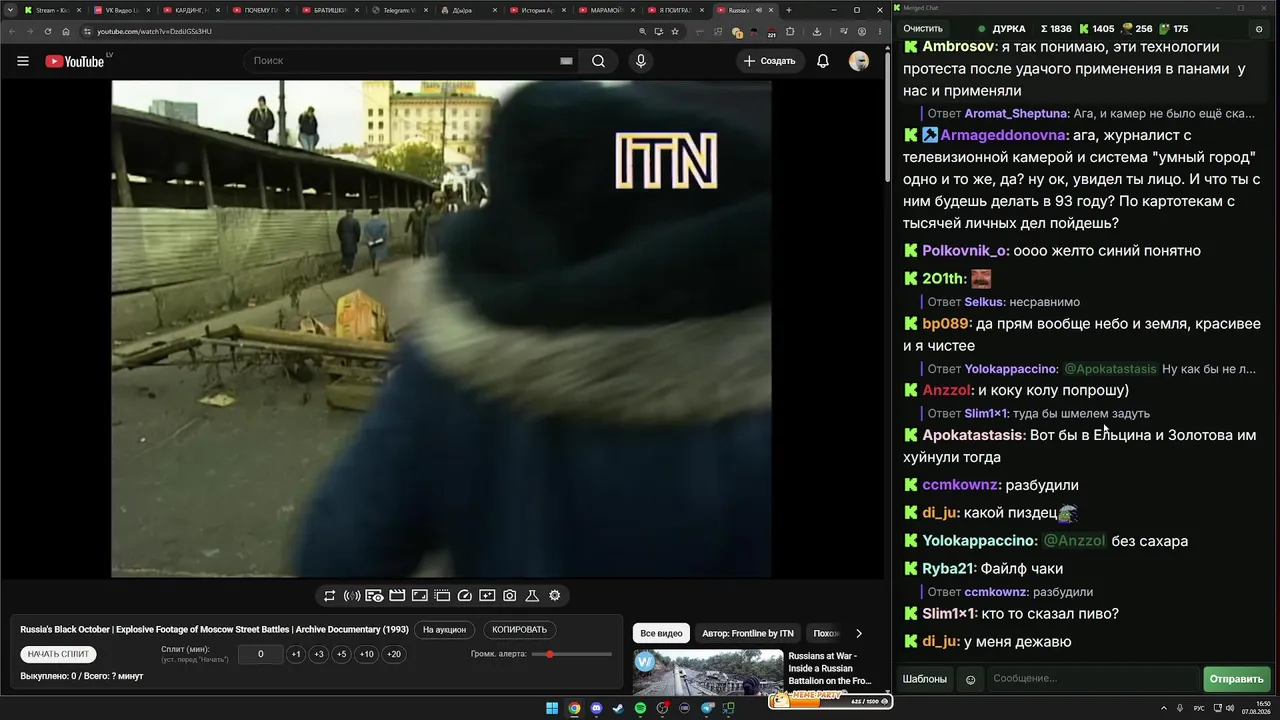Open the on-screen keyboard in search box

pyautogui.click(x=566, y=61)
